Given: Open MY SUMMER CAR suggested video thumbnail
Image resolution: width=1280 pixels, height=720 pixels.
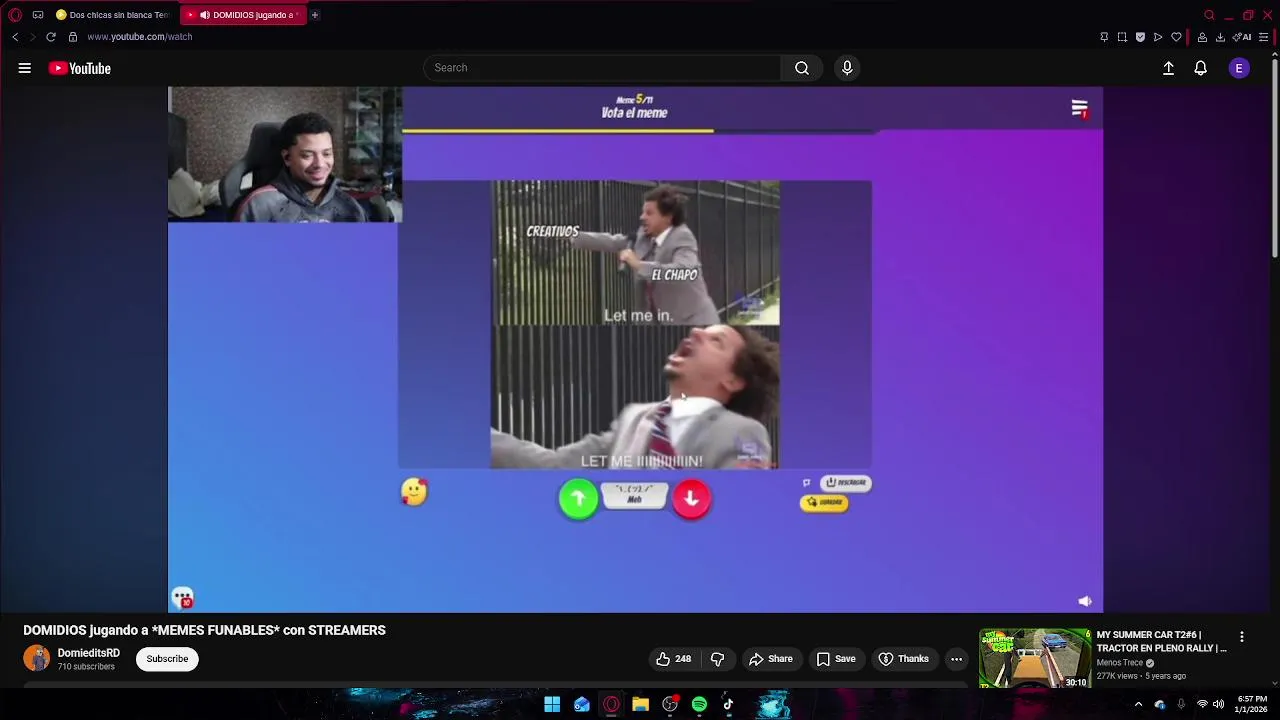Looking at the screenshot, I should tap(1035, 658).
